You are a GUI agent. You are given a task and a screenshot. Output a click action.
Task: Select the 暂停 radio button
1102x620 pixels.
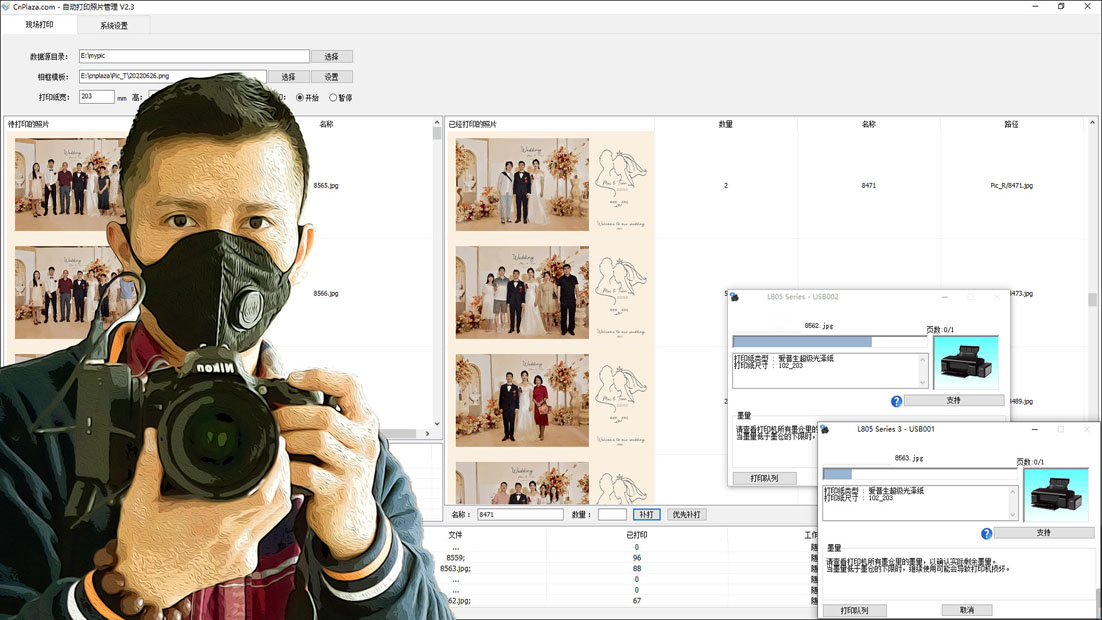[x=333, y=98]
